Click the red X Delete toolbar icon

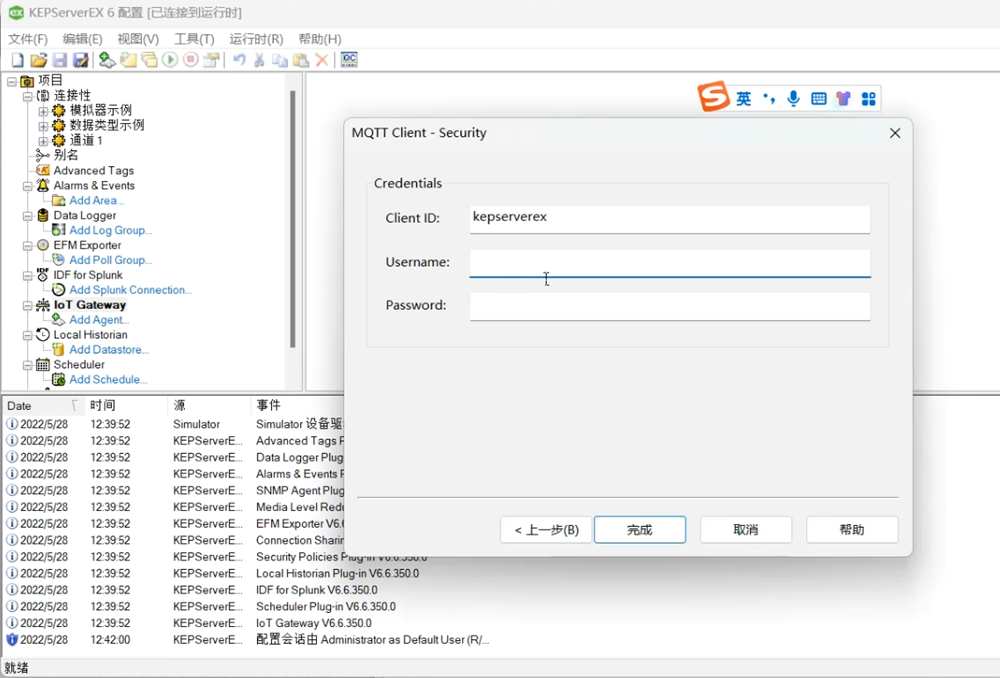pyautogui.click(x=322, y=60)
